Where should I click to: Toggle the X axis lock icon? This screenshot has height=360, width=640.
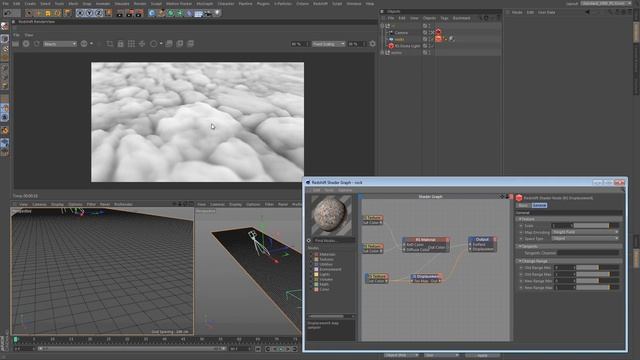(80, 13)
